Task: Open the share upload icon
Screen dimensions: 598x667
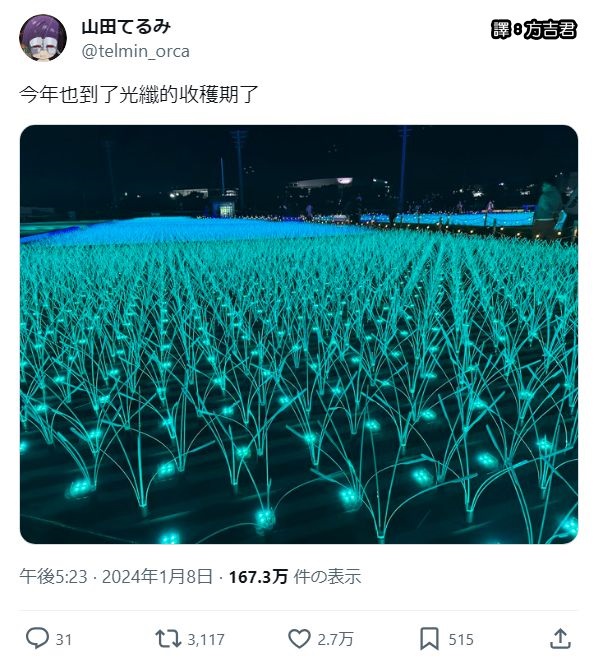Action: (x=560, y=638)
